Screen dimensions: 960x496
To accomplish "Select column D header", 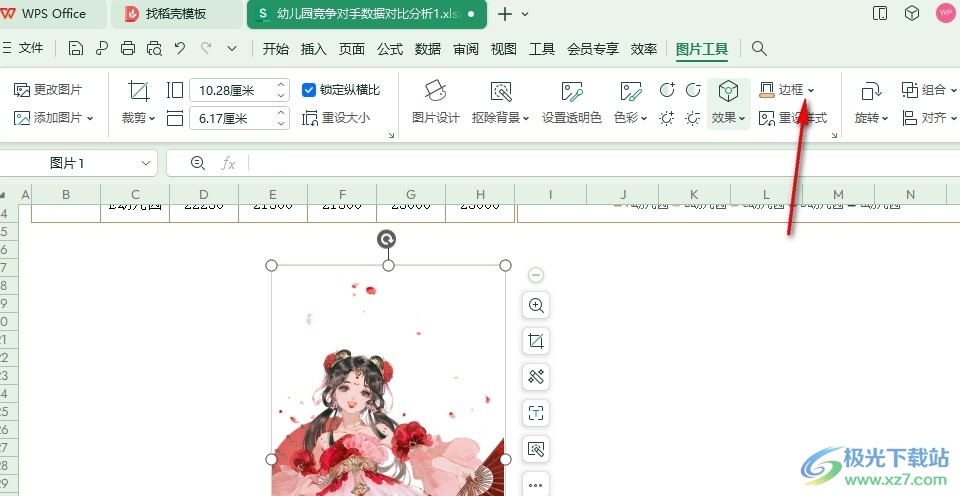I will 204,194.
